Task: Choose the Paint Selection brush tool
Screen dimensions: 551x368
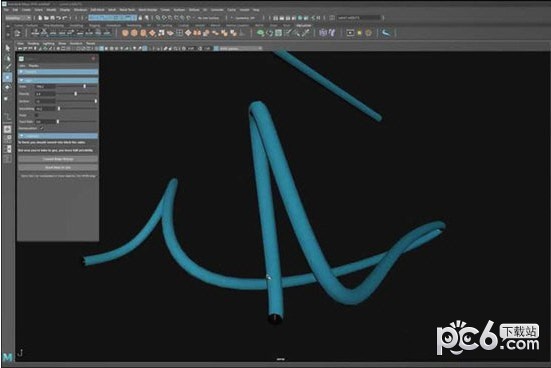Action: (7, 67)
